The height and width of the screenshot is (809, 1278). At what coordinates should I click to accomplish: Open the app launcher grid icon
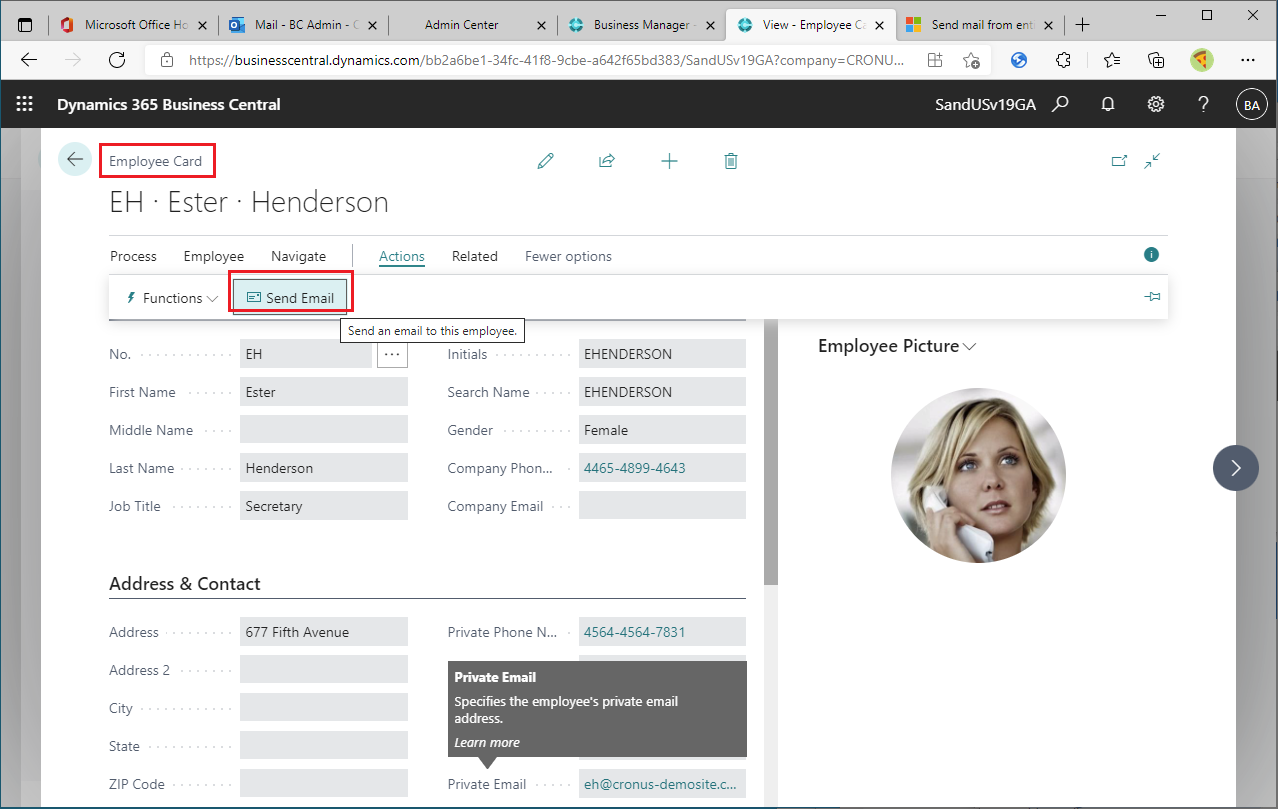coord(24,103)
